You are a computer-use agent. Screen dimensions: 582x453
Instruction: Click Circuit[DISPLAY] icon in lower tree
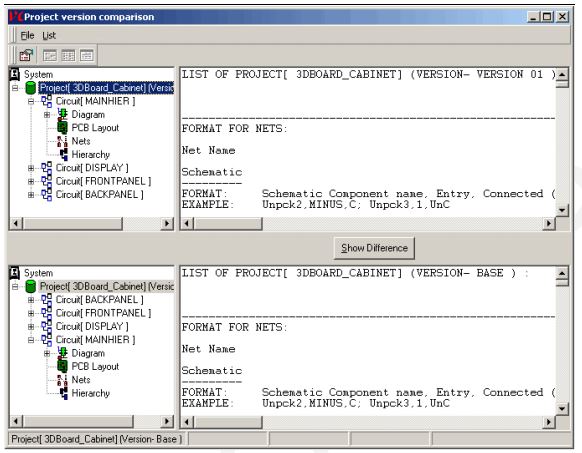(x=46, y=326)
